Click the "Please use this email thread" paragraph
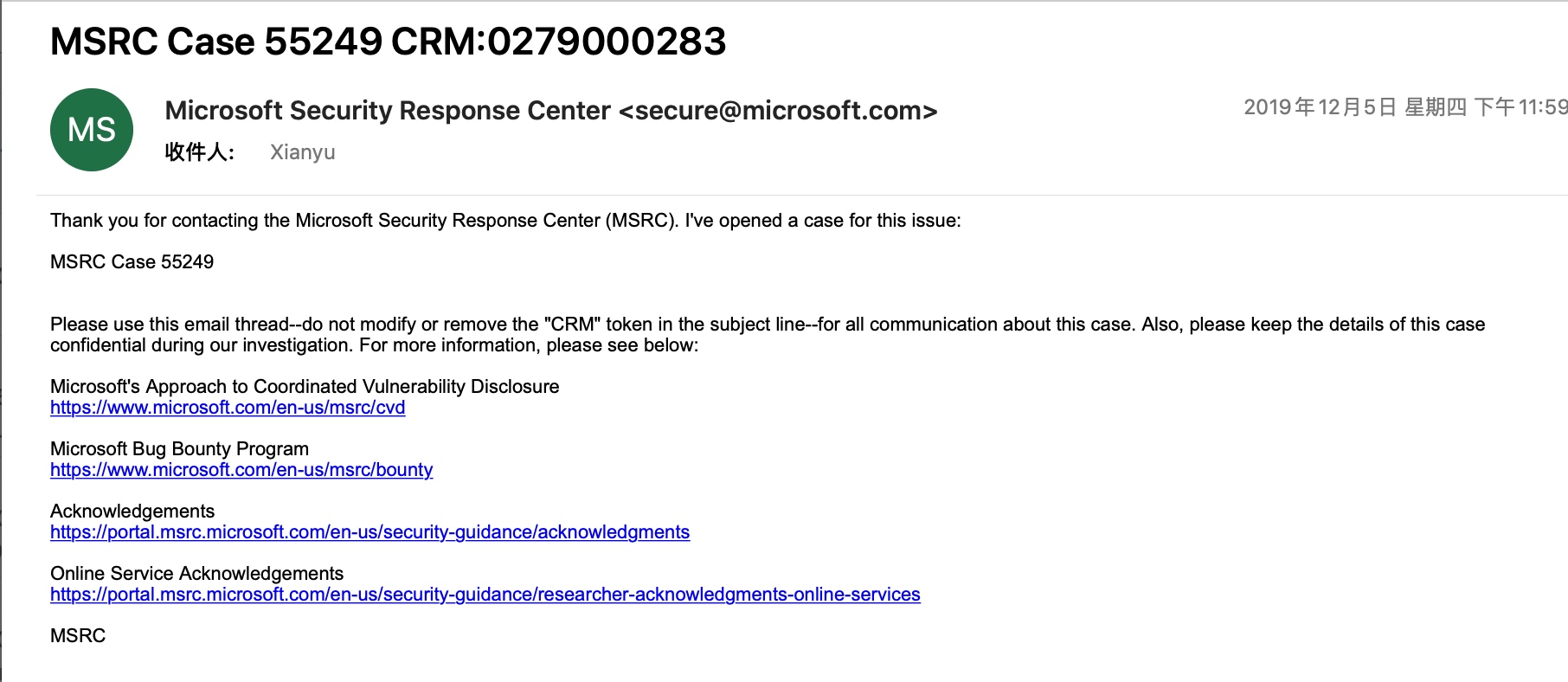This screenshot has width=1568, height=682. point(767,335)
